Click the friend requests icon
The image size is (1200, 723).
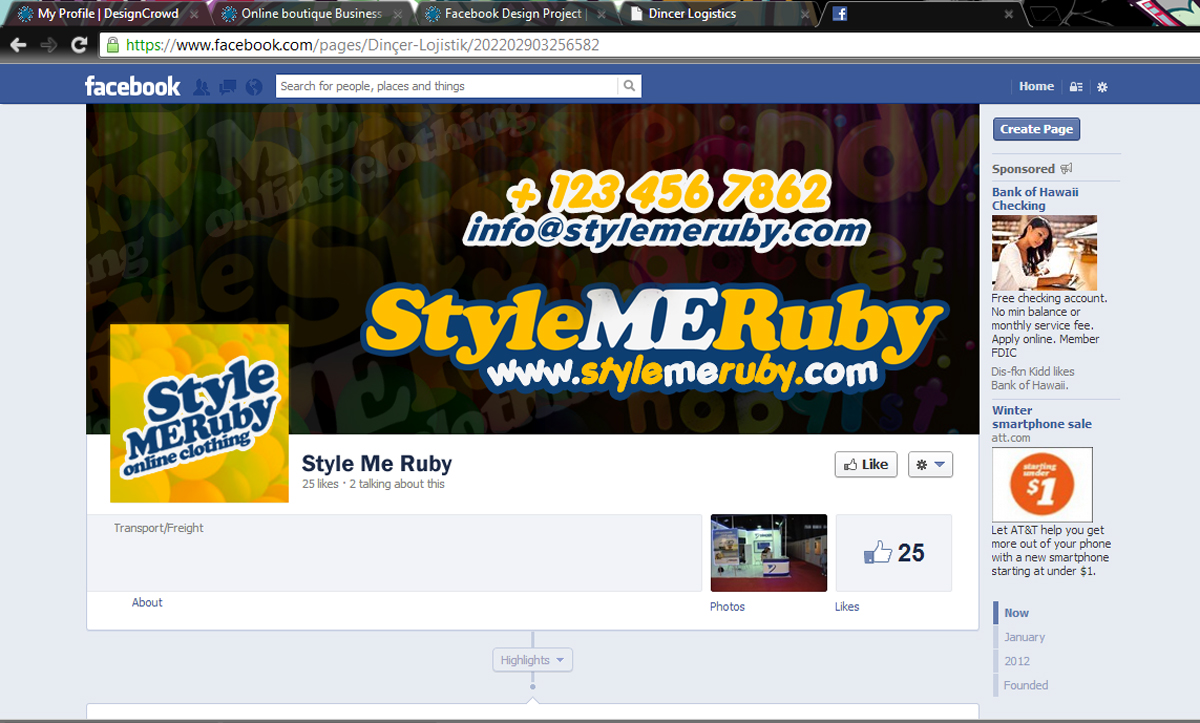pyautogui.click(x=202, y=87)
